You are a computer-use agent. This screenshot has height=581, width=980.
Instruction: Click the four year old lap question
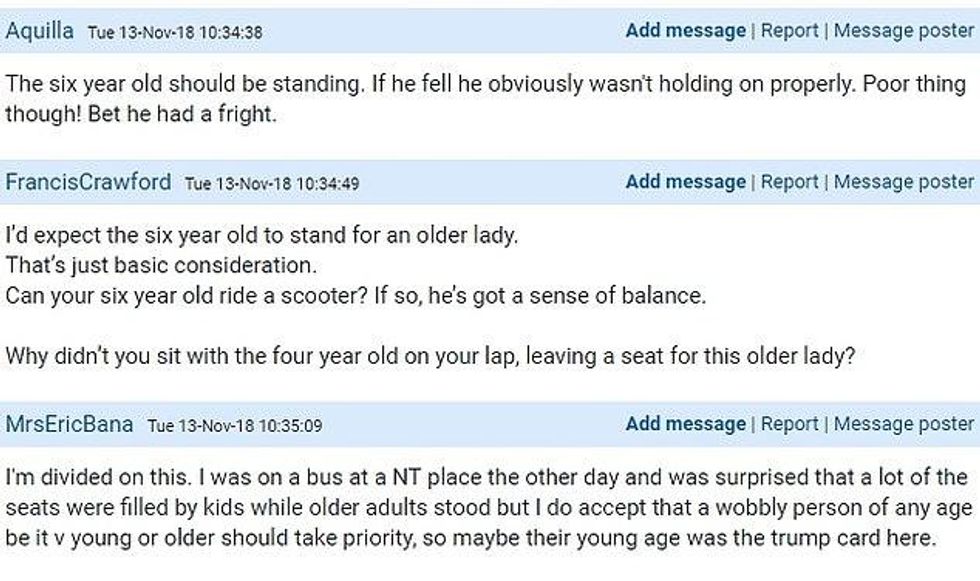pos(430,356)
